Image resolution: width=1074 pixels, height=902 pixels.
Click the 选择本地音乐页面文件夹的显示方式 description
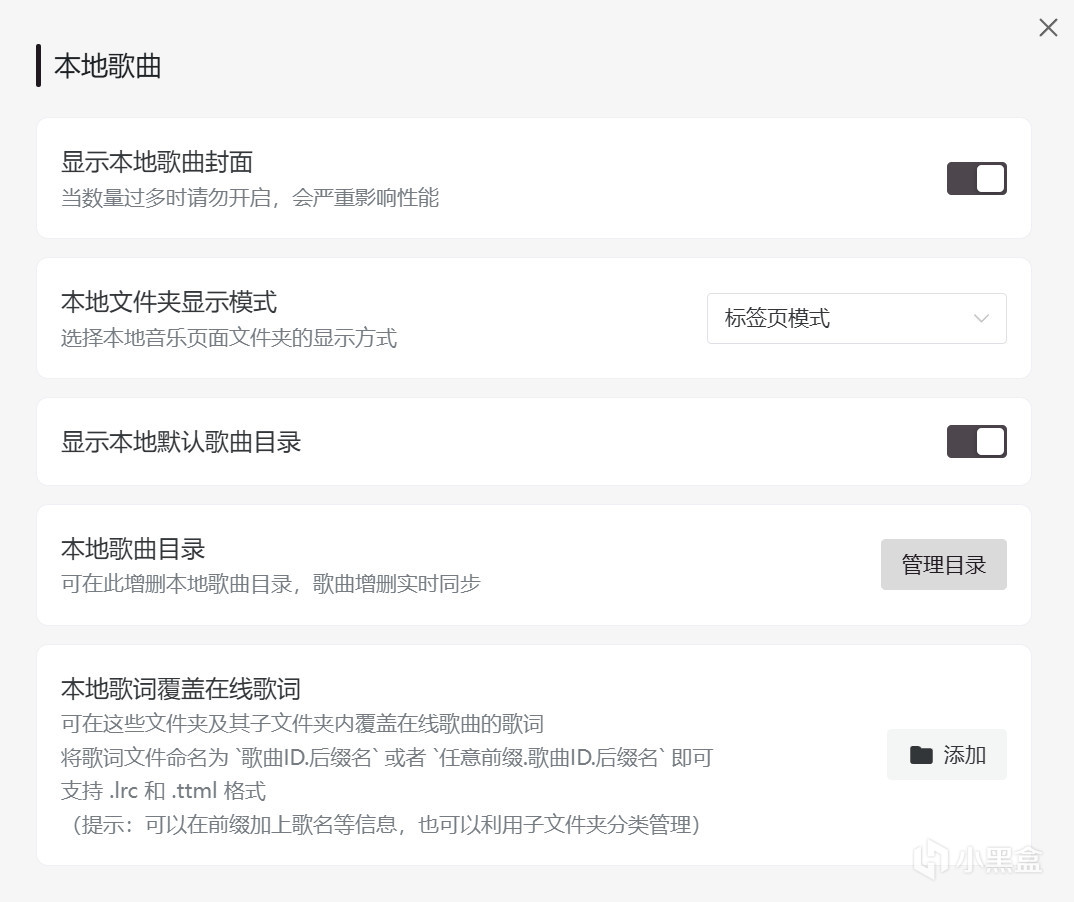(x=229, y=338)
